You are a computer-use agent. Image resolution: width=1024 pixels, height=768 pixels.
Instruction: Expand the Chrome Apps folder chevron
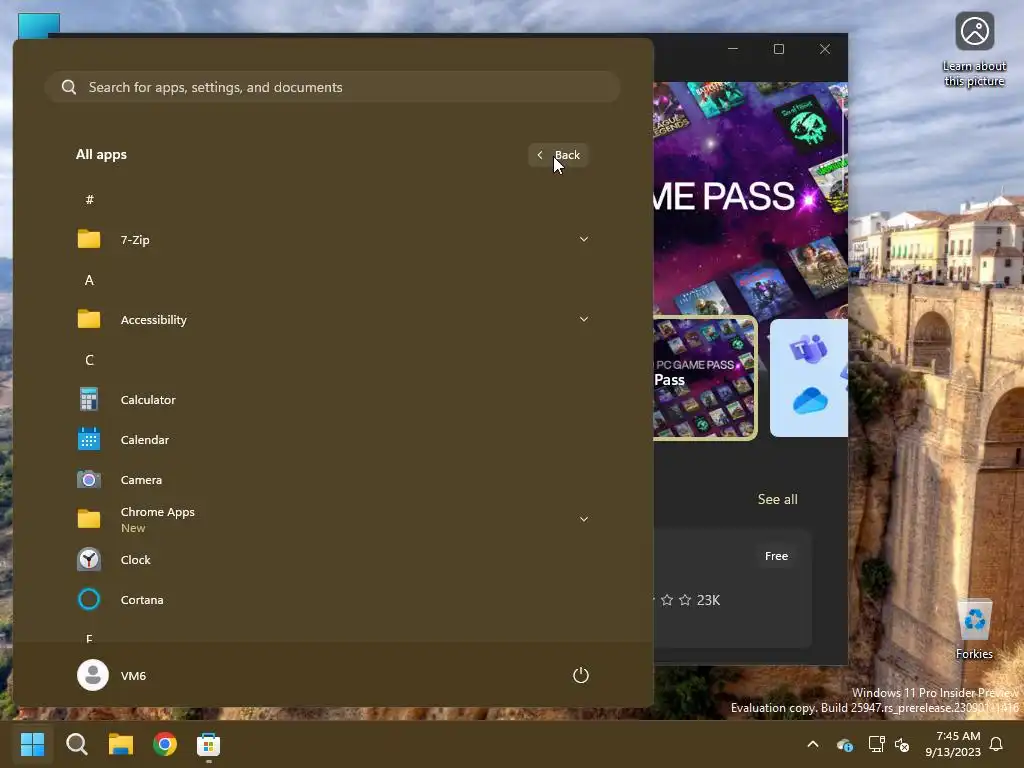[x=584, y=519]
